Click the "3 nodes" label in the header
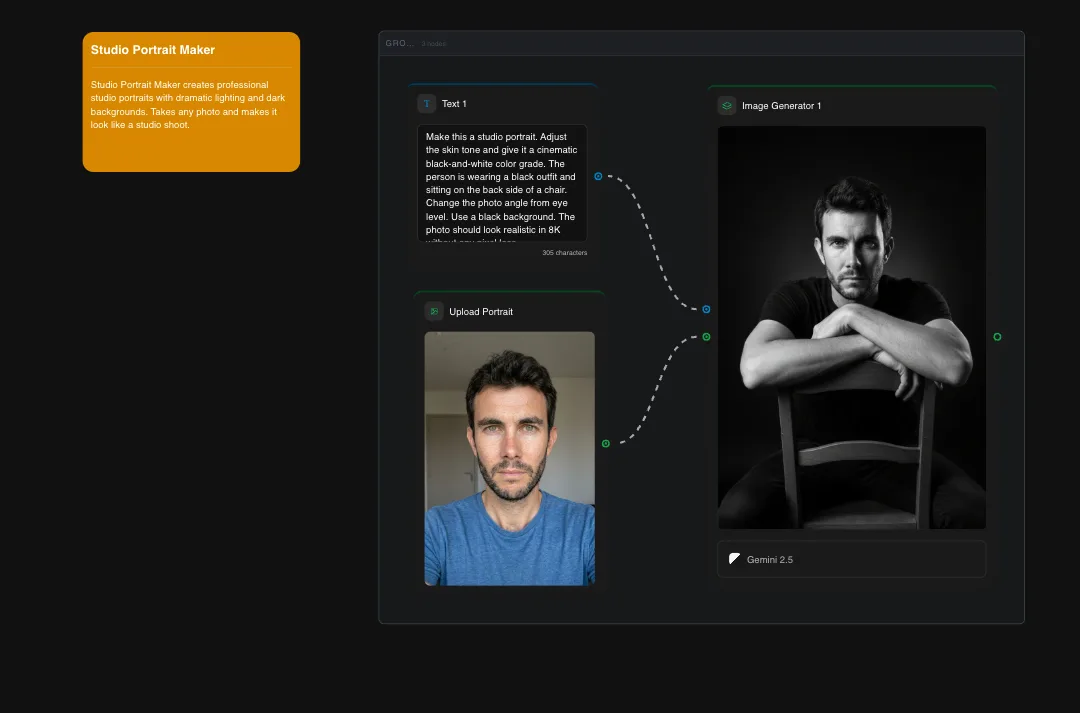This screenshot has height=713, width=1080. click(x=433, y=44)
